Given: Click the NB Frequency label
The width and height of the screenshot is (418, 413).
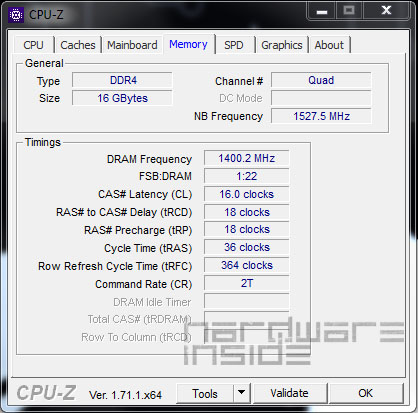Looking at the screenshot, I should (x=228, y=116).
